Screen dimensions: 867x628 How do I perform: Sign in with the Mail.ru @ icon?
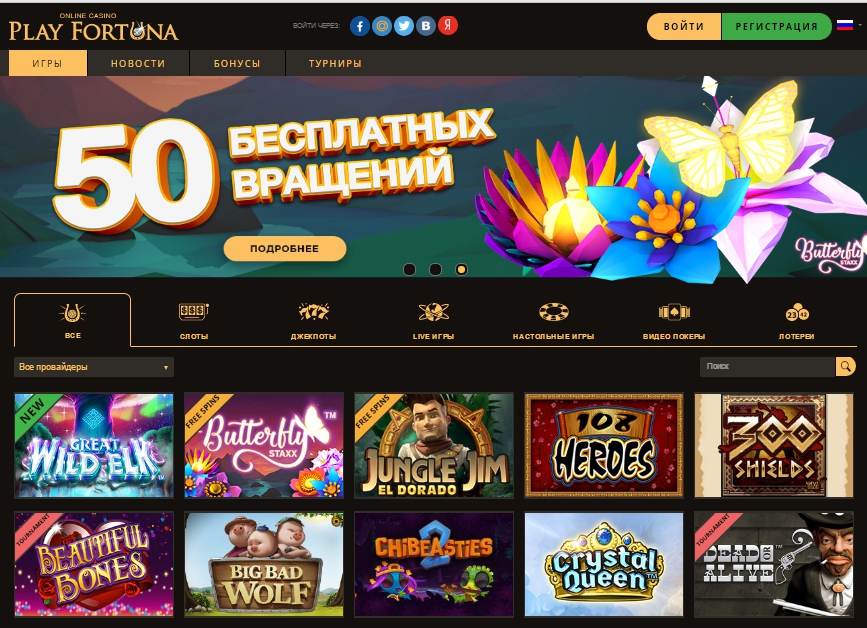coord(382,26)
